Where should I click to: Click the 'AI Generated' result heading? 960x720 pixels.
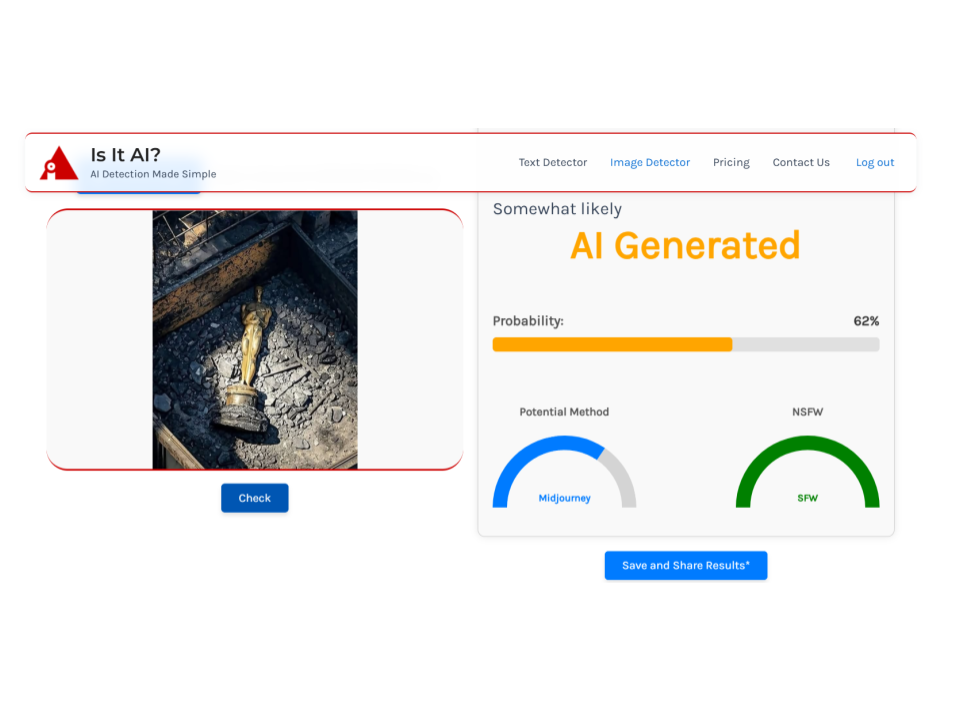(685, 246)
